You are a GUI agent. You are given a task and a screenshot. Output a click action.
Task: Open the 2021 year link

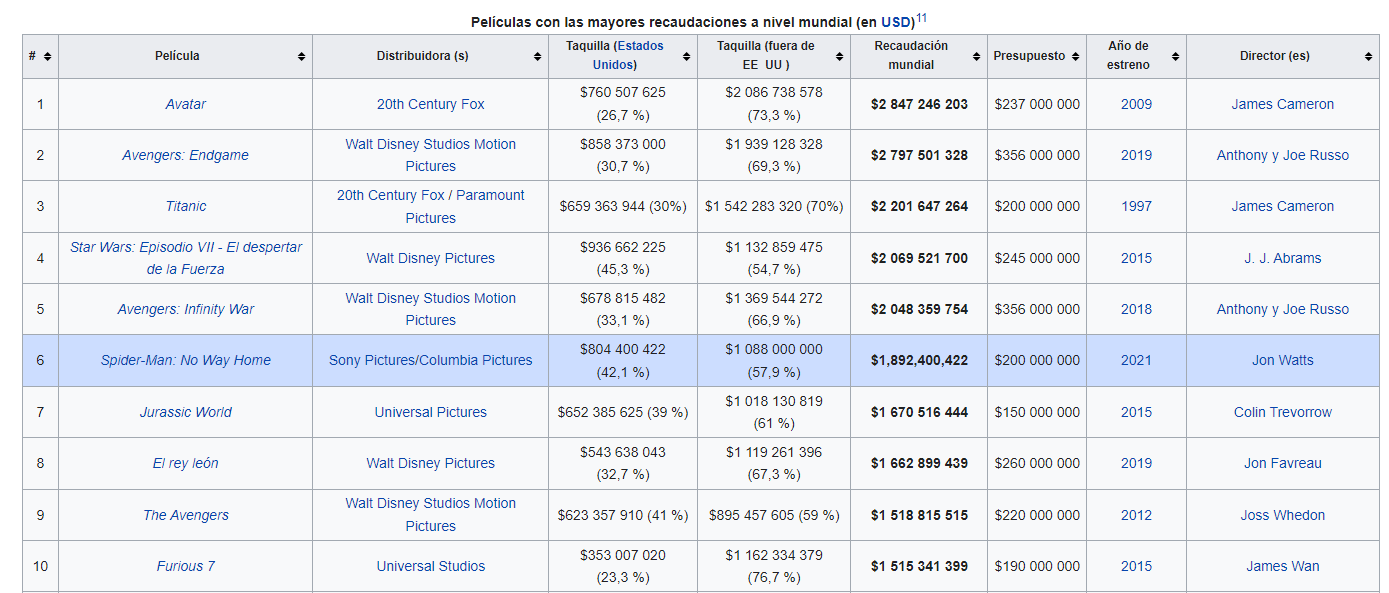click(x=1136, y=360)
